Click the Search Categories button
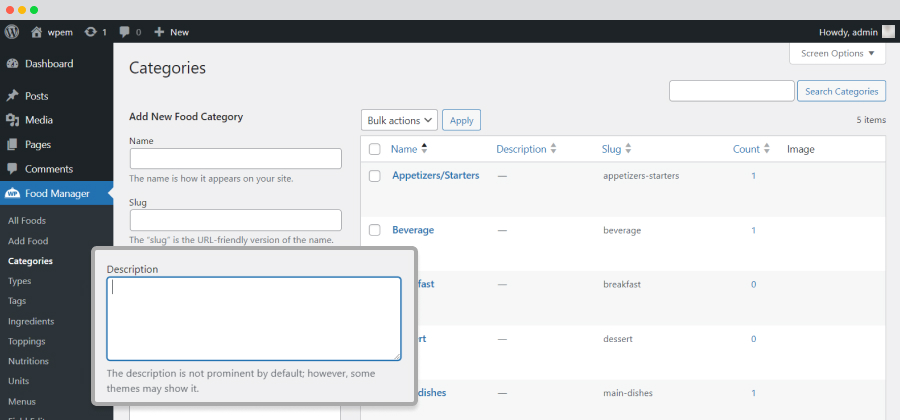 [x=841, y=91]
